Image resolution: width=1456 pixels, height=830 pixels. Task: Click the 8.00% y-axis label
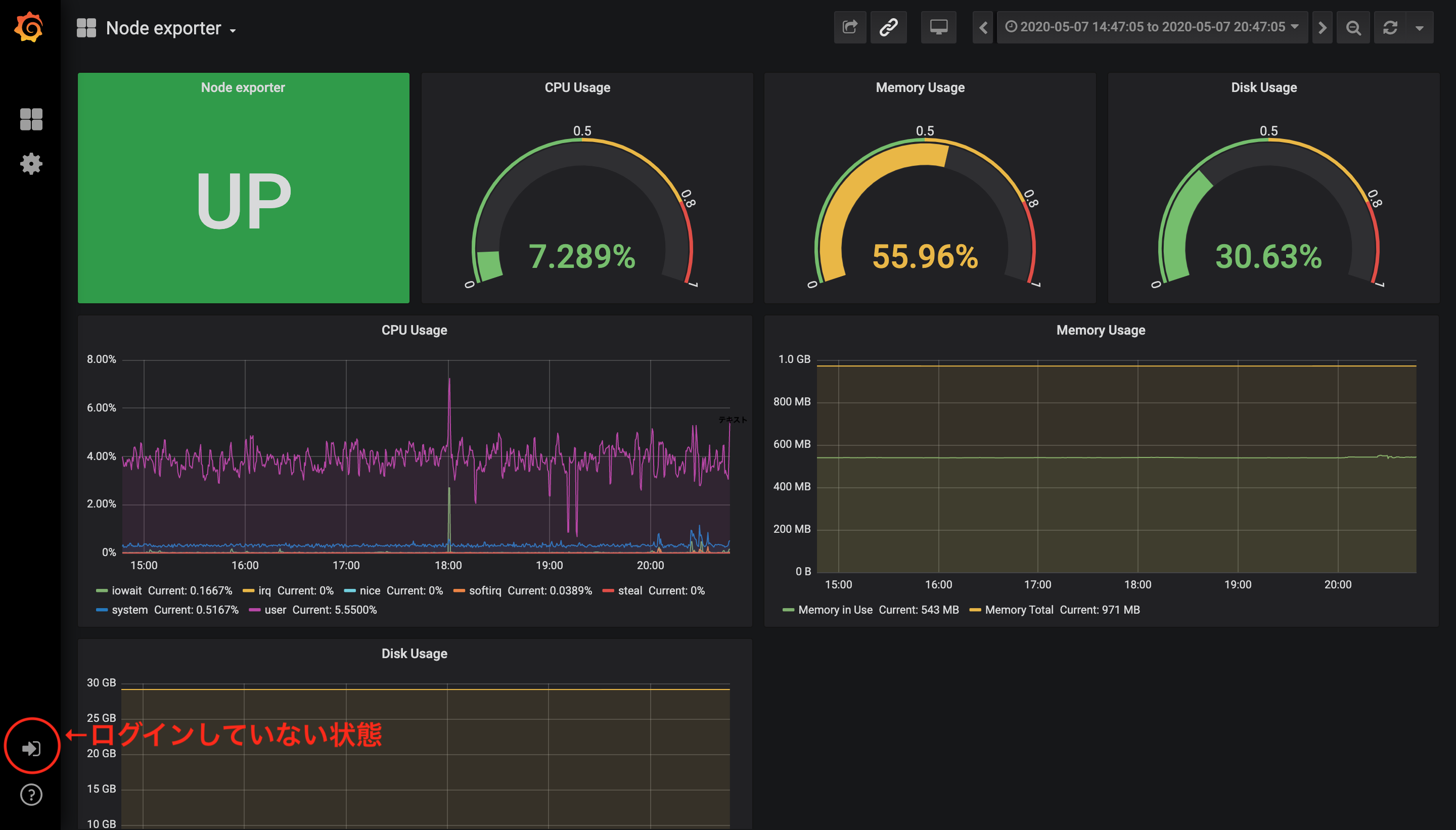click(x=101, y=359)
